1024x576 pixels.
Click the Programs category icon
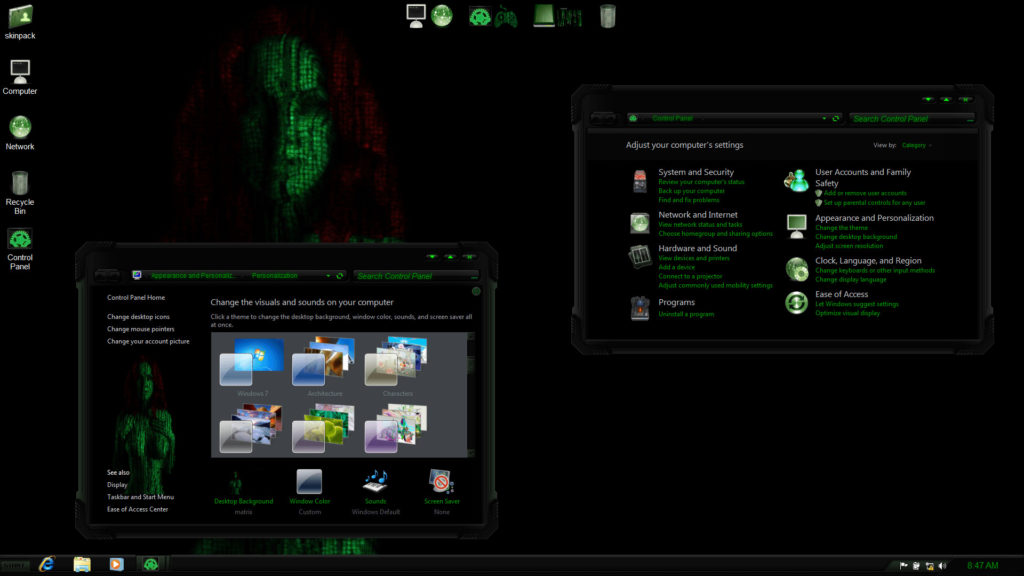point(639,307)
